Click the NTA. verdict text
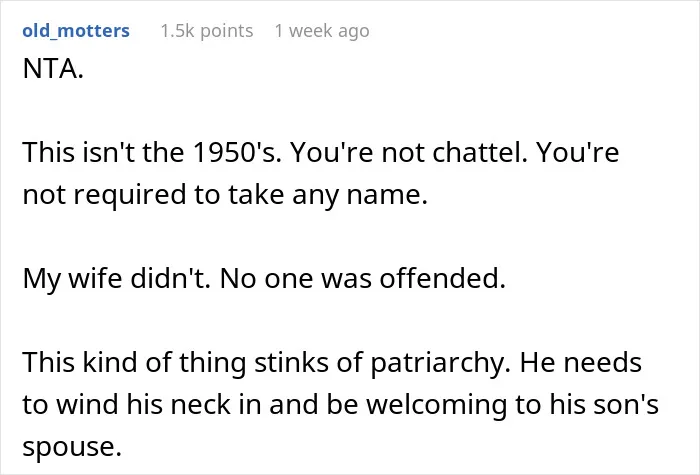Viewport: 700px width, 475px height. tap(53, 69)
